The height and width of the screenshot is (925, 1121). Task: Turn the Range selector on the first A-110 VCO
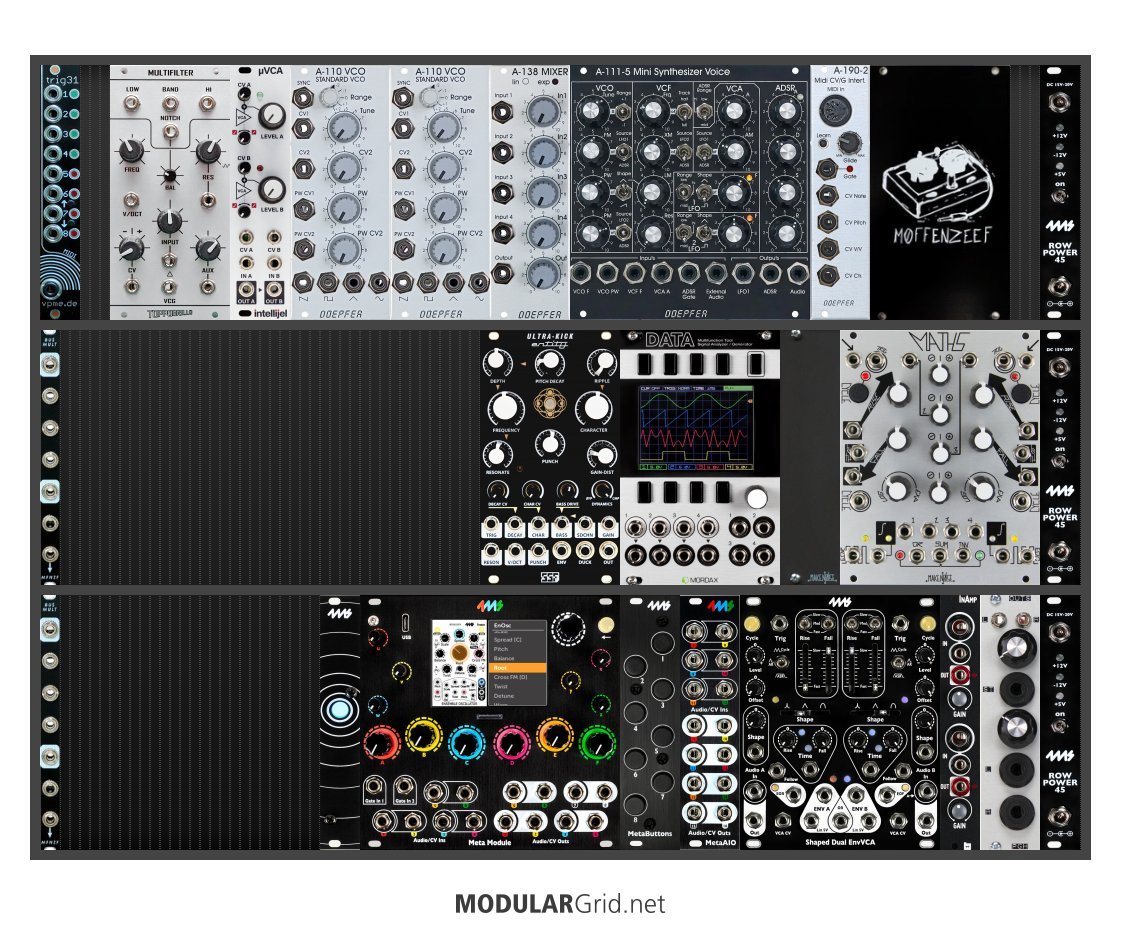[x=325, y=97]
